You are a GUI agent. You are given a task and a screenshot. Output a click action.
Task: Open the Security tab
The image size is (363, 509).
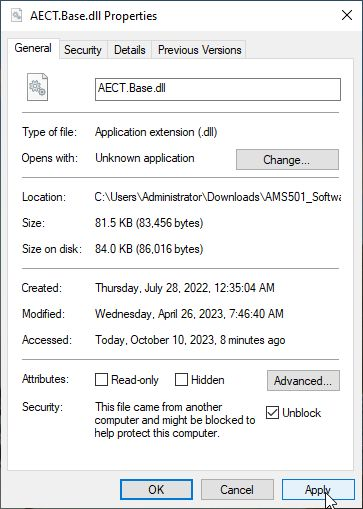[83, 50]
